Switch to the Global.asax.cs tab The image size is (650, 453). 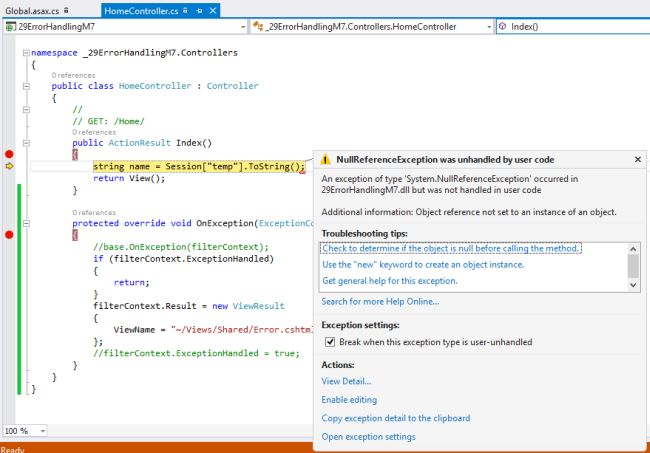click(32, 9)
